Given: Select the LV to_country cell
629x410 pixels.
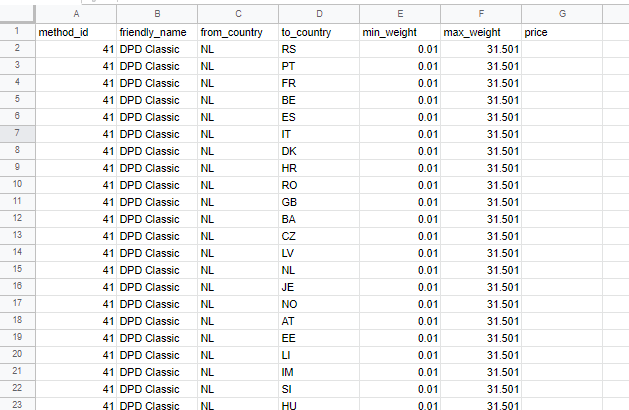Looking at the screenshot, I should (319, 253).
